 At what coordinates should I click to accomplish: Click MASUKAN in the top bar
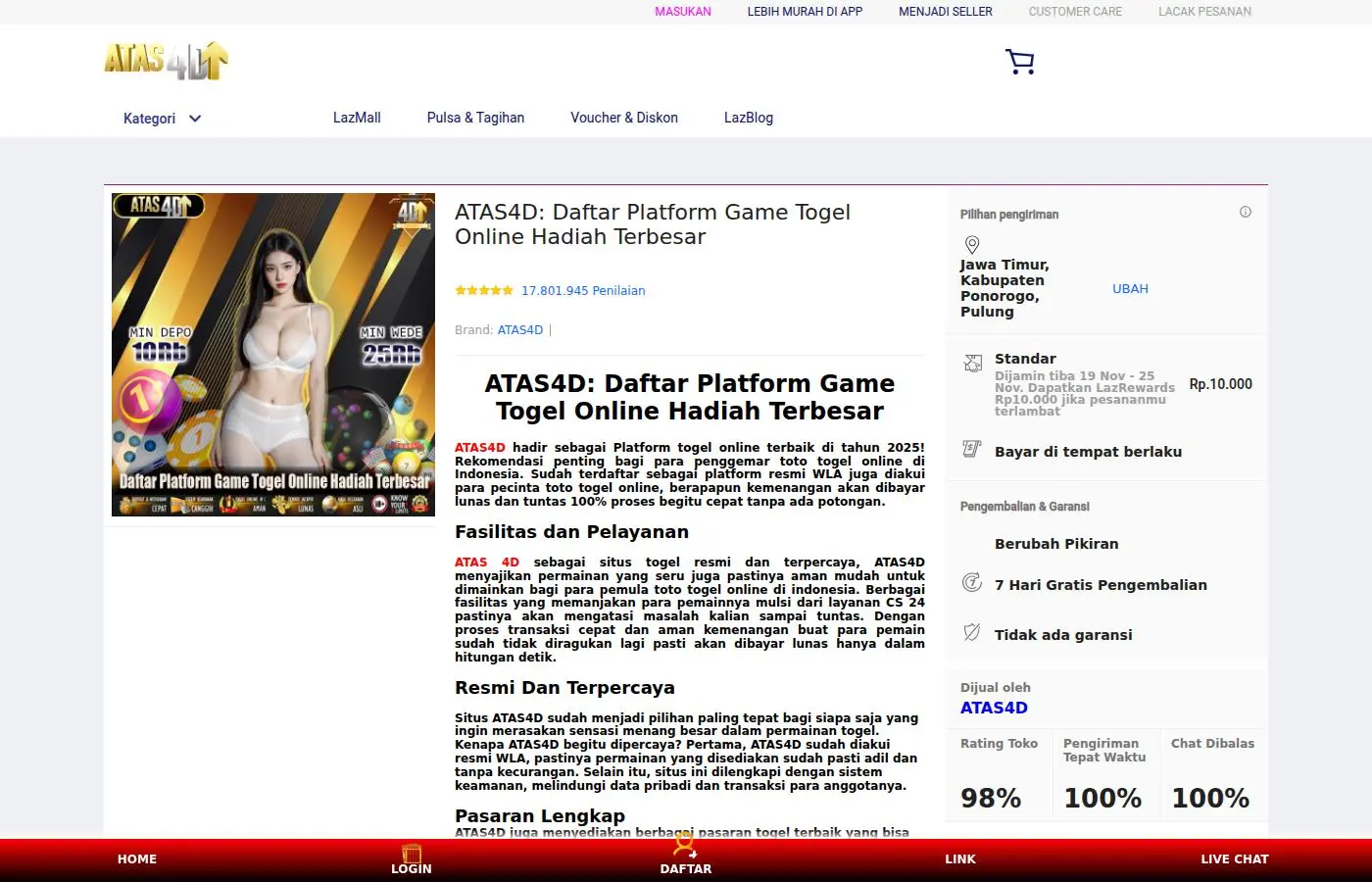coord(683,12)
